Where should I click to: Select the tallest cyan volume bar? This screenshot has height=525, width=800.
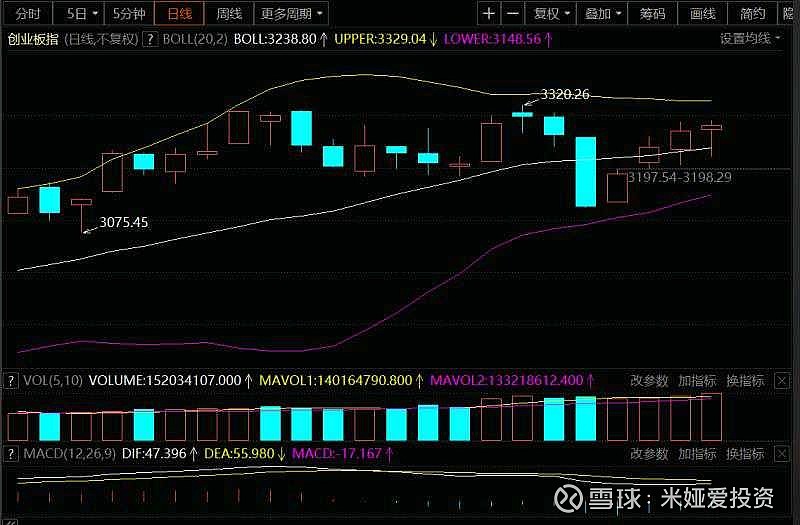586,418
